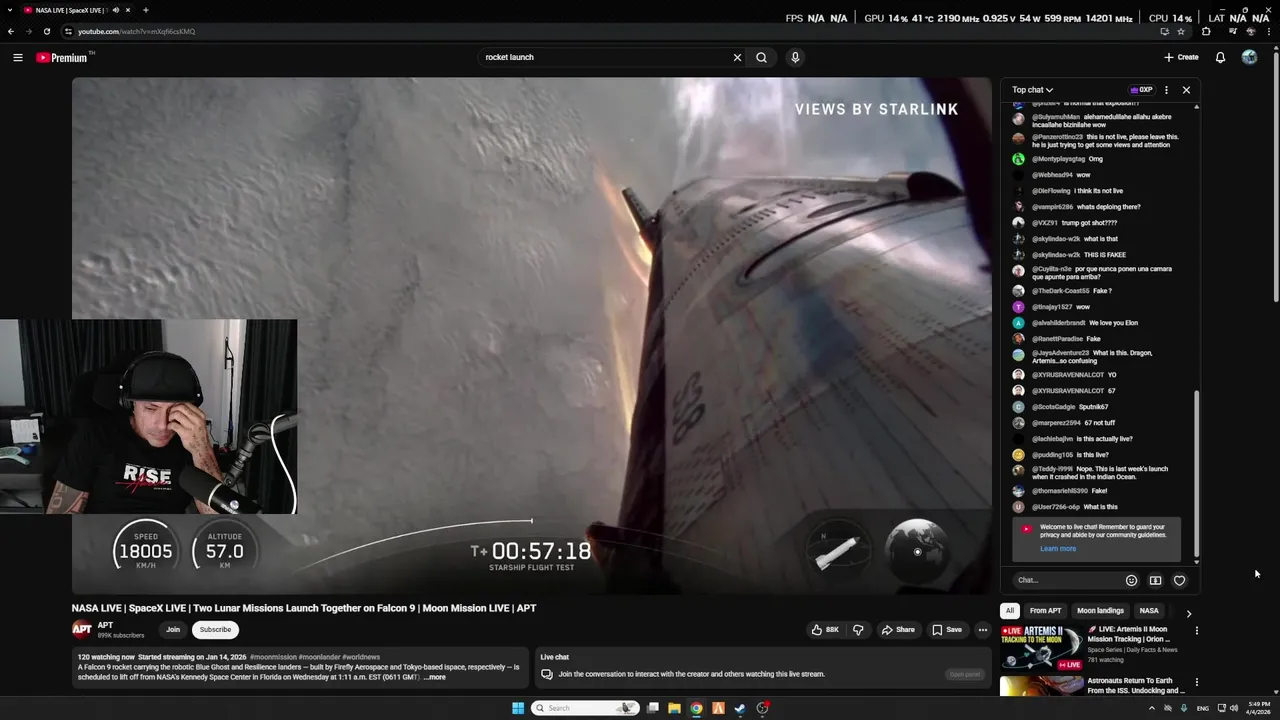Screen dimensions: 1280x720
Task: Select the All filter chip
Action: point(1010,611)
